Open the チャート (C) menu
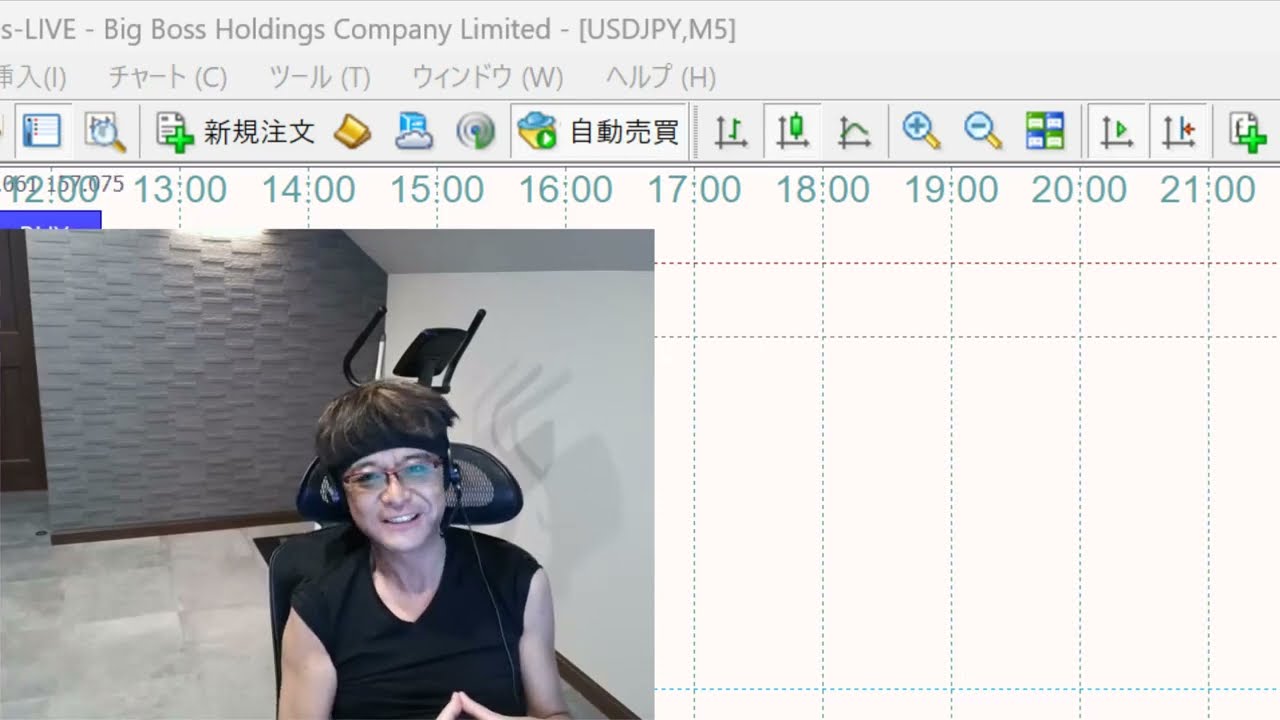 (x=168, y=77)
